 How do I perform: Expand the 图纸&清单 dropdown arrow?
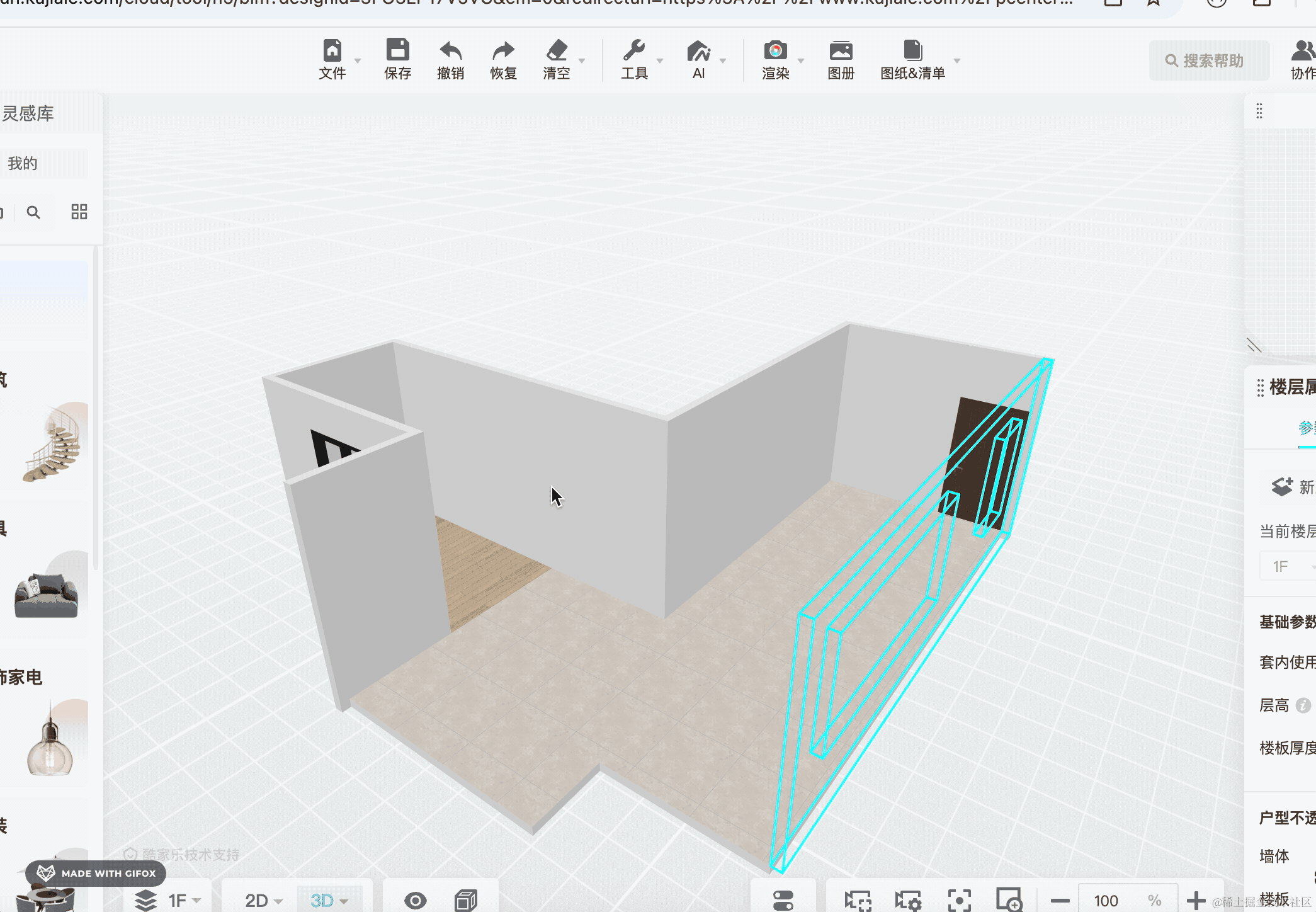957,60
